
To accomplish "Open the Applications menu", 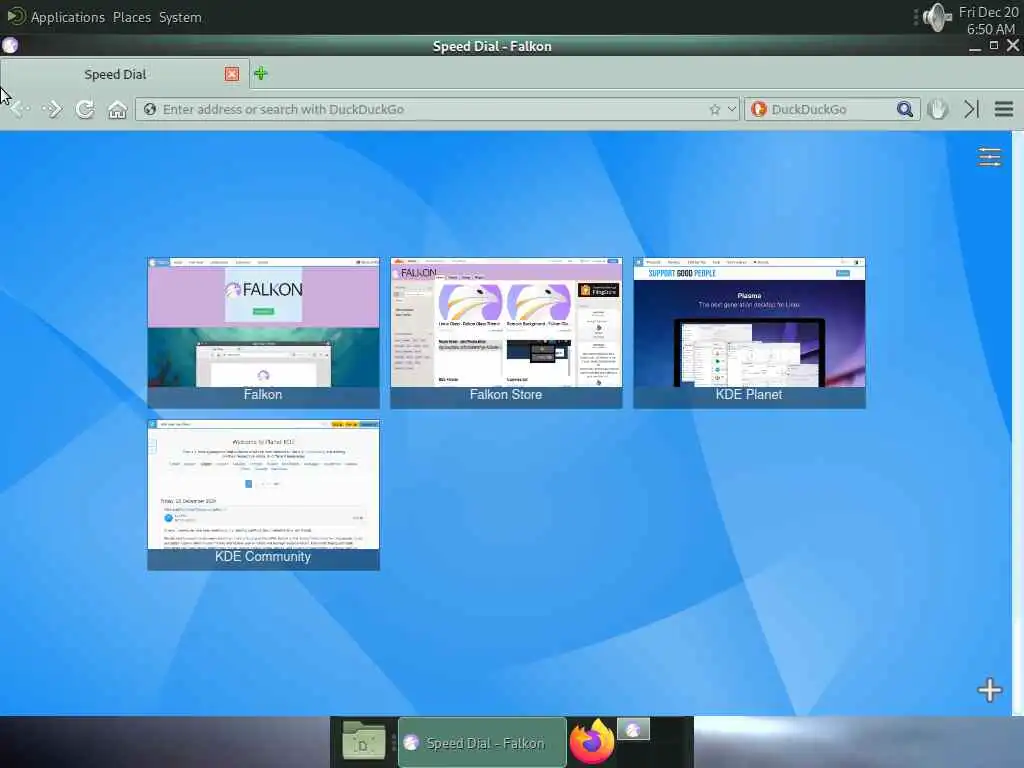I will (67, 17).
